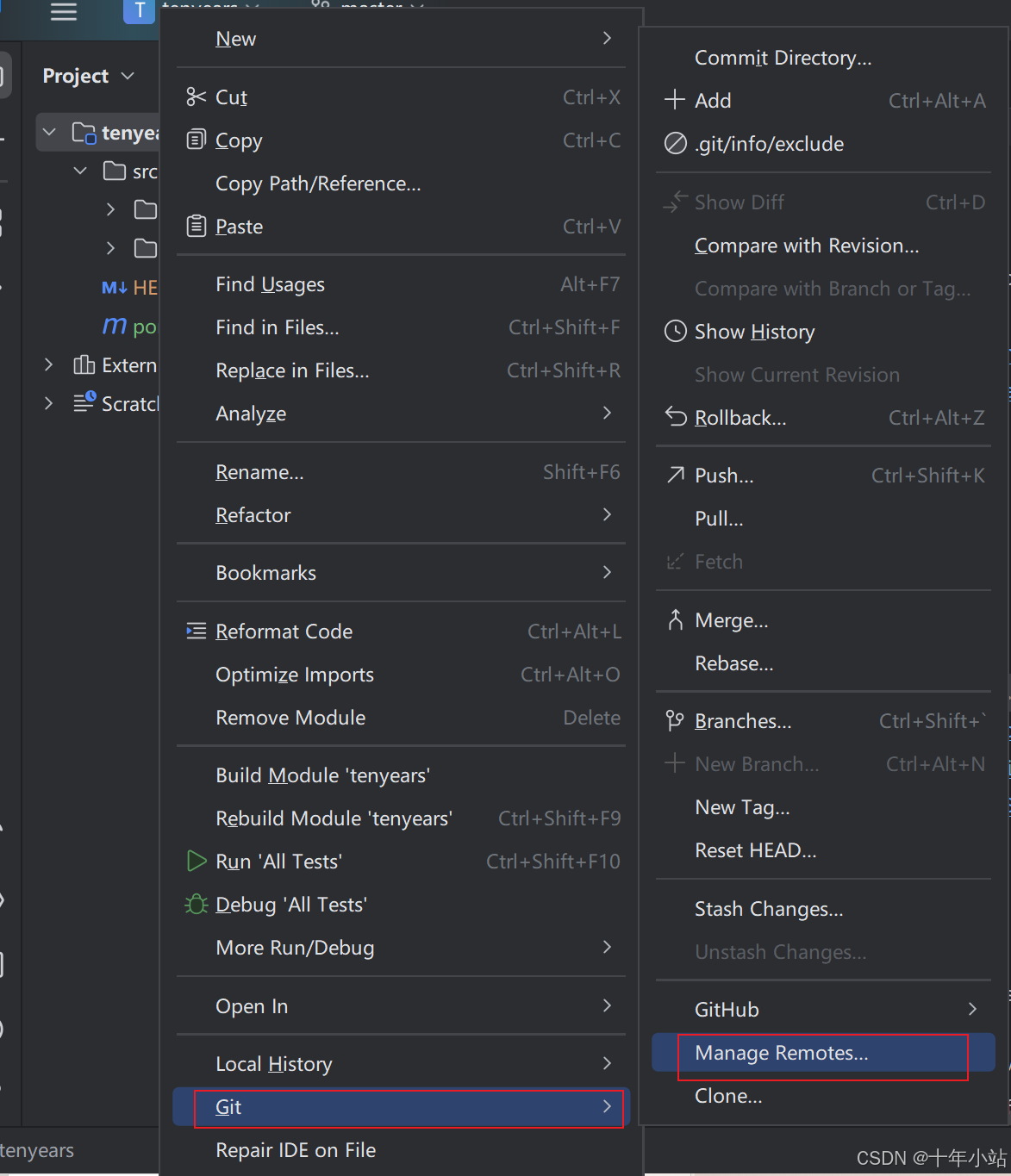This screenshot has height=1176, width=1011.
Task: Open the Bookmarks submenu
Action: [x=402, y=573]
